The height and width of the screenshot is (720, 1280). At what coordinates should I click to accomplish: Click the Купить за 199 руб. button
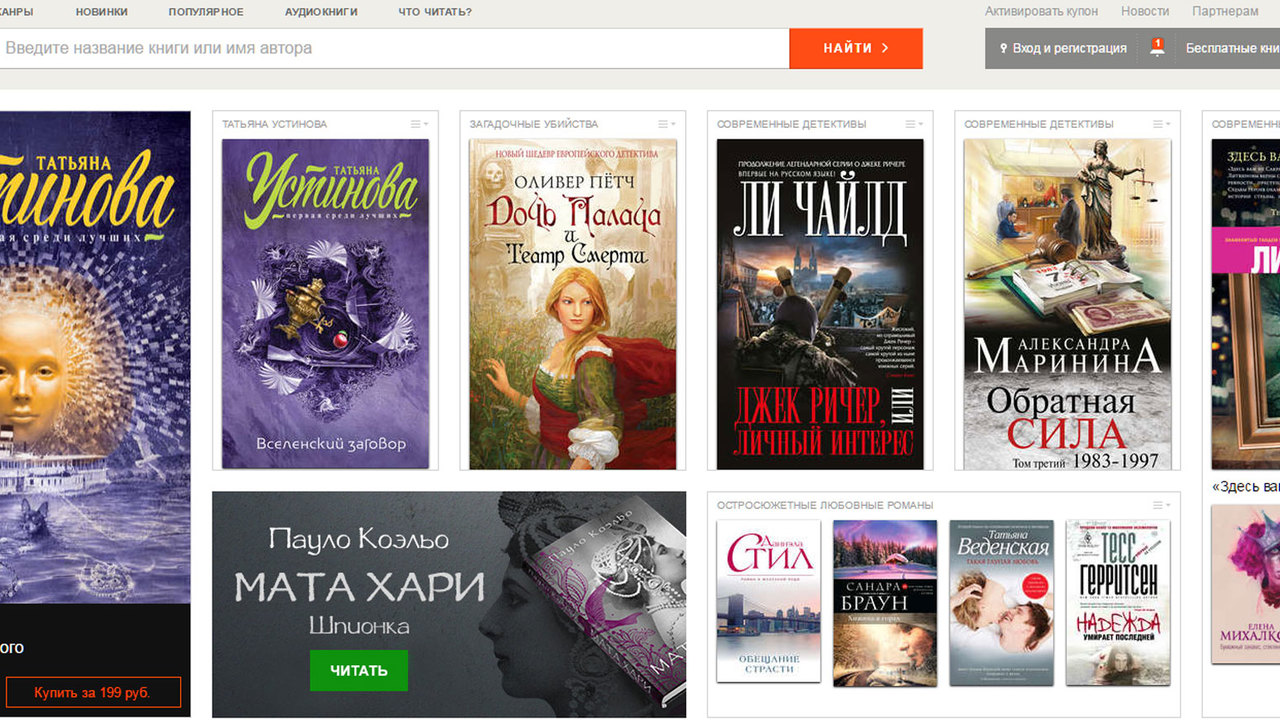click(93, 692)
